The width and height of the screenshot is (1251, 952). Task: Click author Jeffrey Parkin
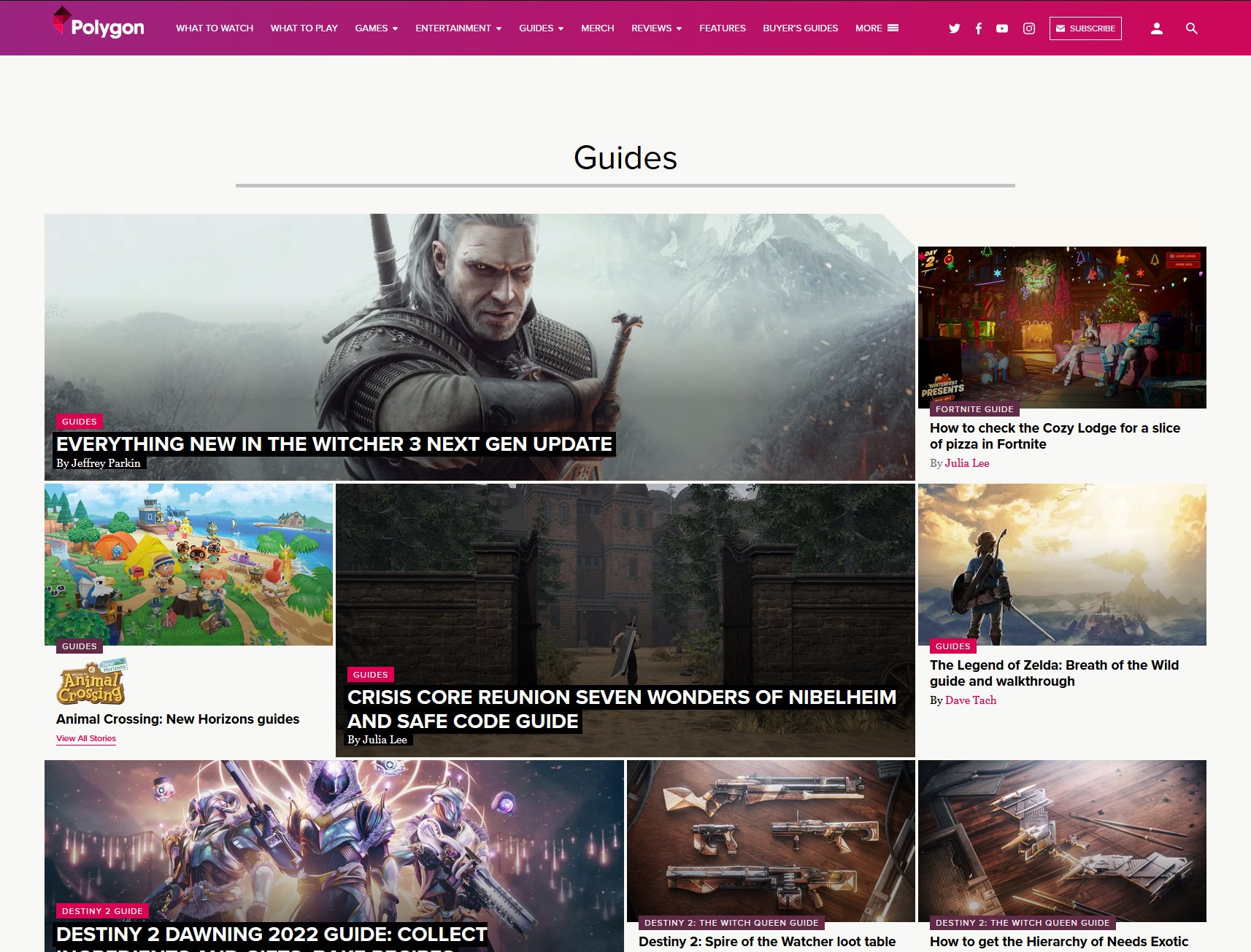(106, 463)
